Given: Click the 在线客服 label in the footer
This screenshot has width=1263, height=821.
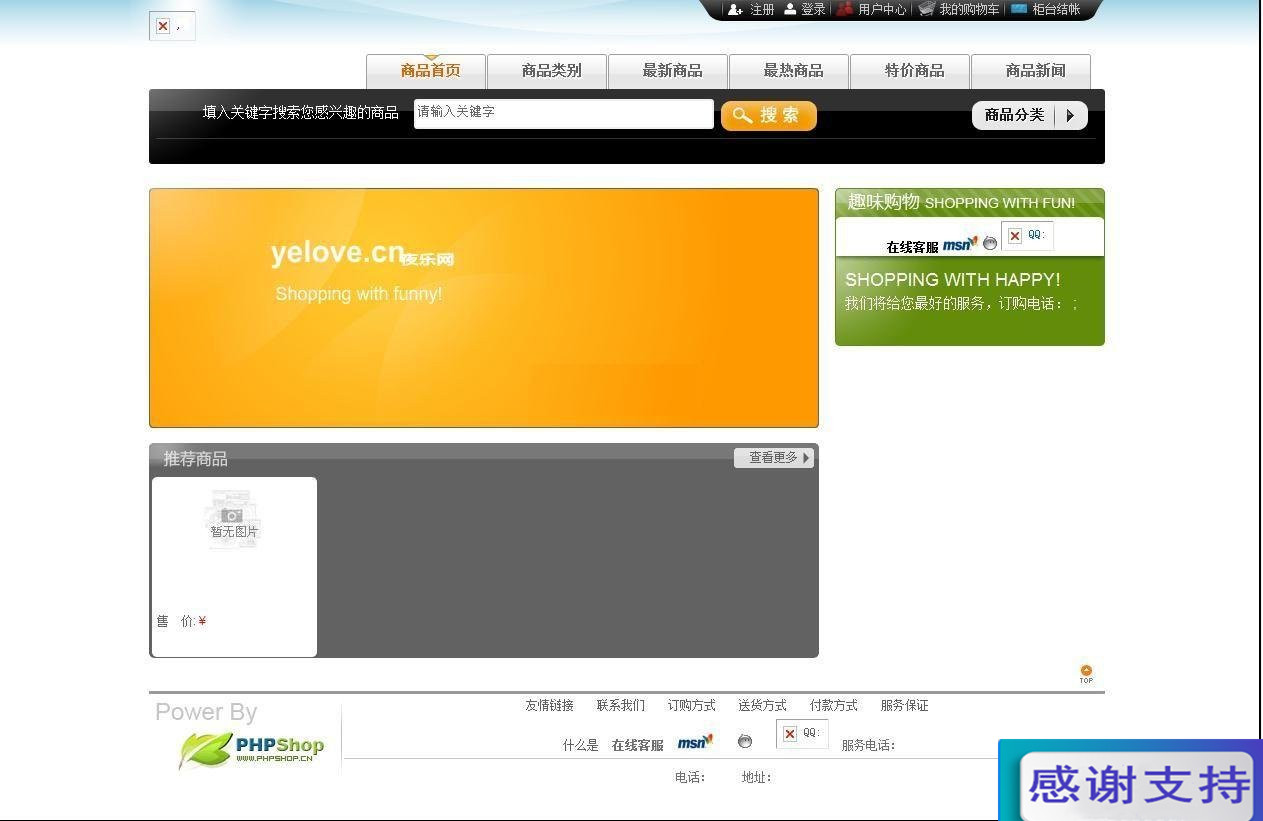Looking at the screenshot, I should tap(638, 745).
